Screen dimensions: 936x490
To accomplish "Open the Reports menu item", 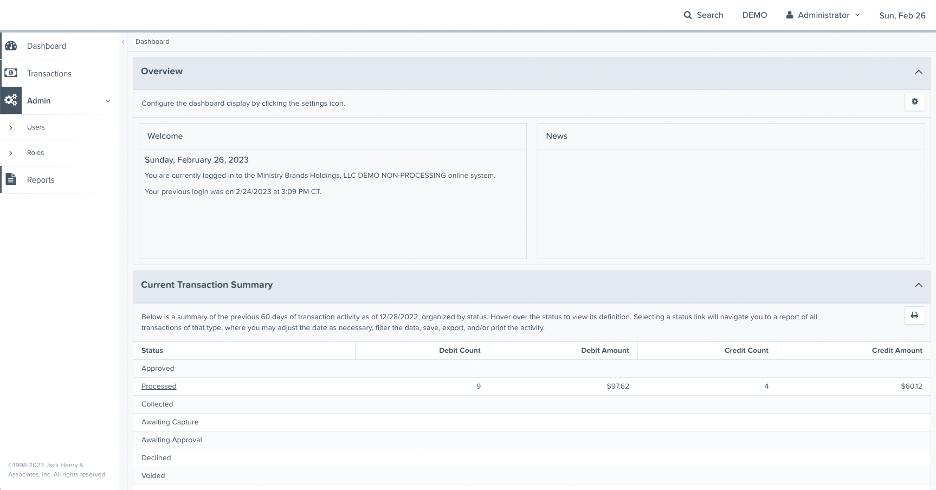I will 41,180.
